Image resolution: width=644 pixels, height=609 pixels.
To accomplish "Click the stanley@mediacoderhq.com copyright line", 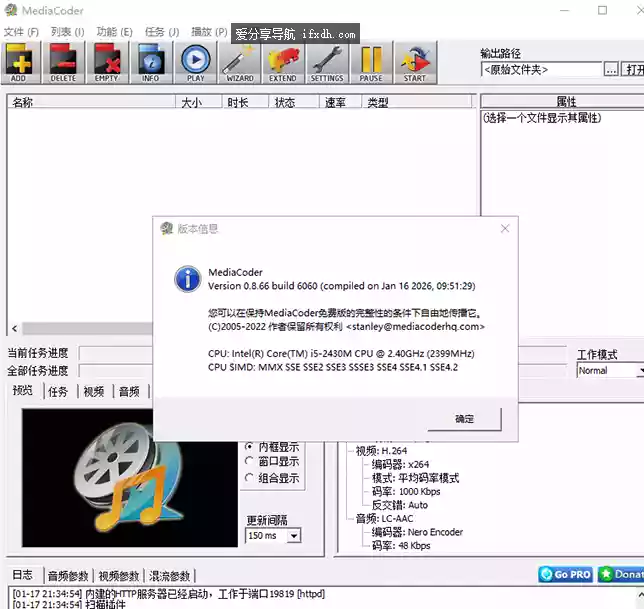I will [346, 326].
